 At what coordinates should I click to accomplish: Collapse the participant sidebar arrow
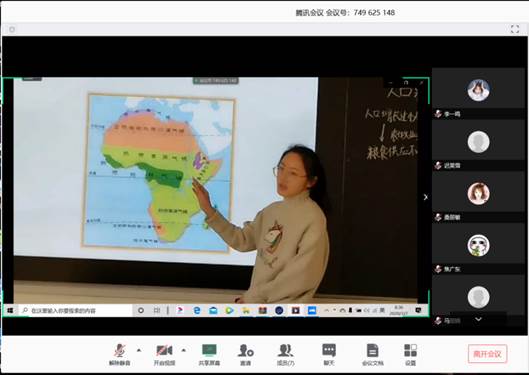click(426, 197)
